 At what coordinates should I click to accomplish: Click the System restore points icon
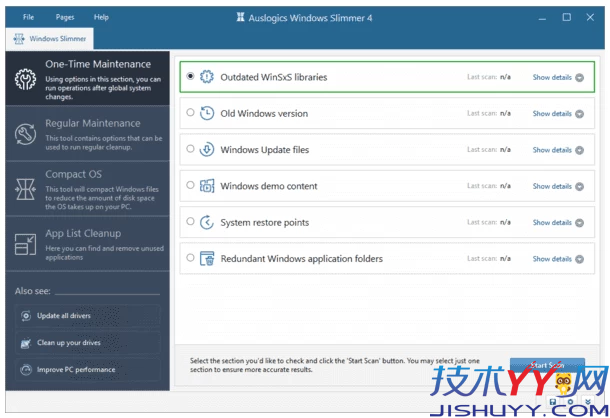click(x=207, y=222)
